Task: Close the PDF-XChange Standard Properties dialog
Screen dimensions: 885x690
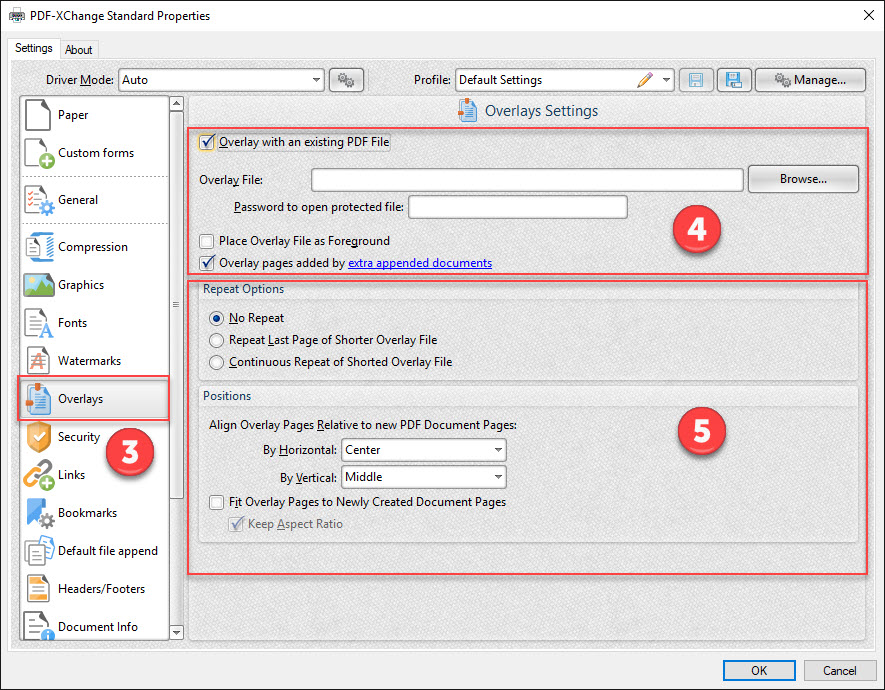Action: [869, 15]
